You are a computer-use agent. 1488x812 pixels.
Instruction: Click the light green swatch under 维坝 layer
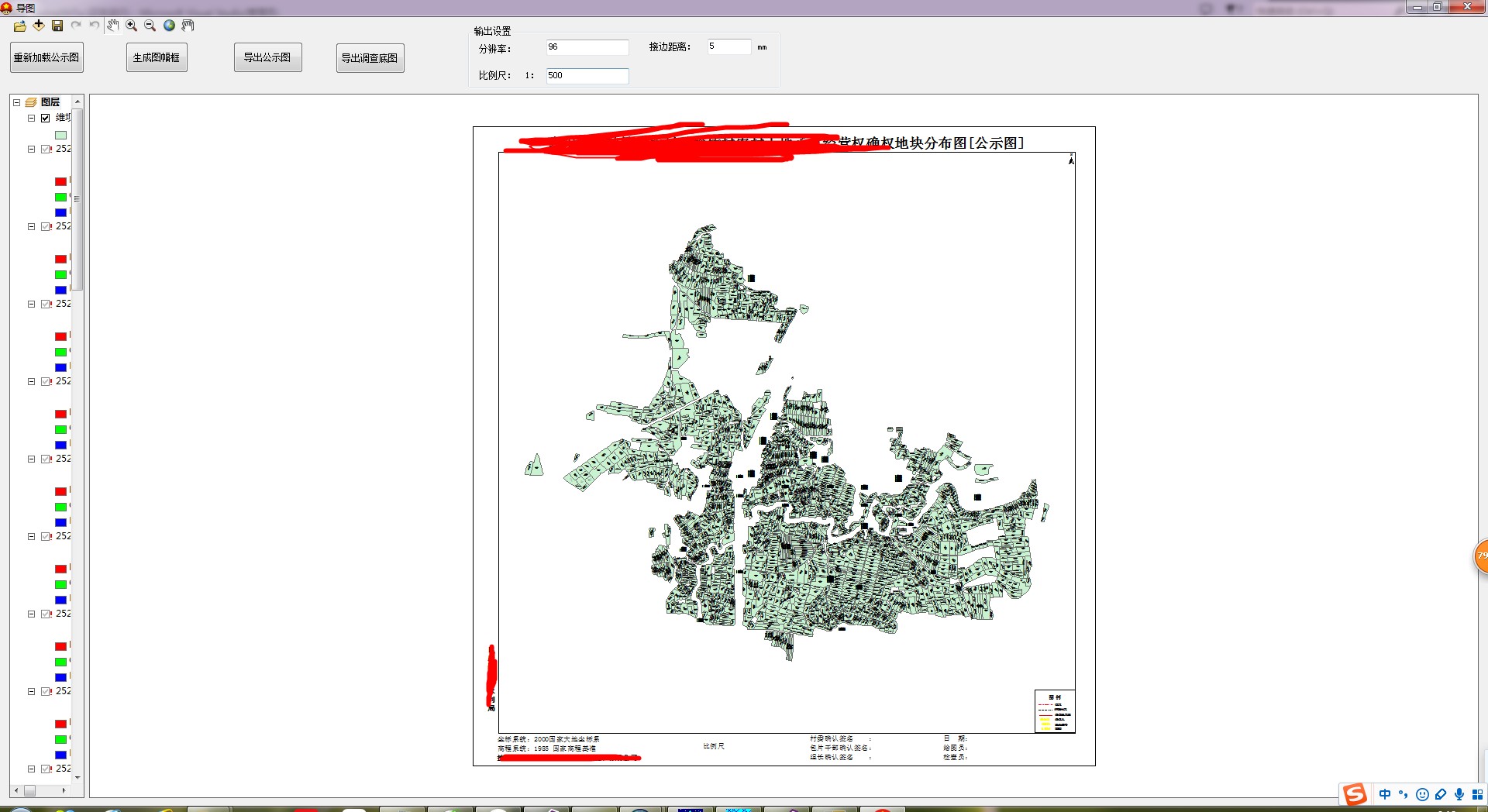[x=60, y=135]
